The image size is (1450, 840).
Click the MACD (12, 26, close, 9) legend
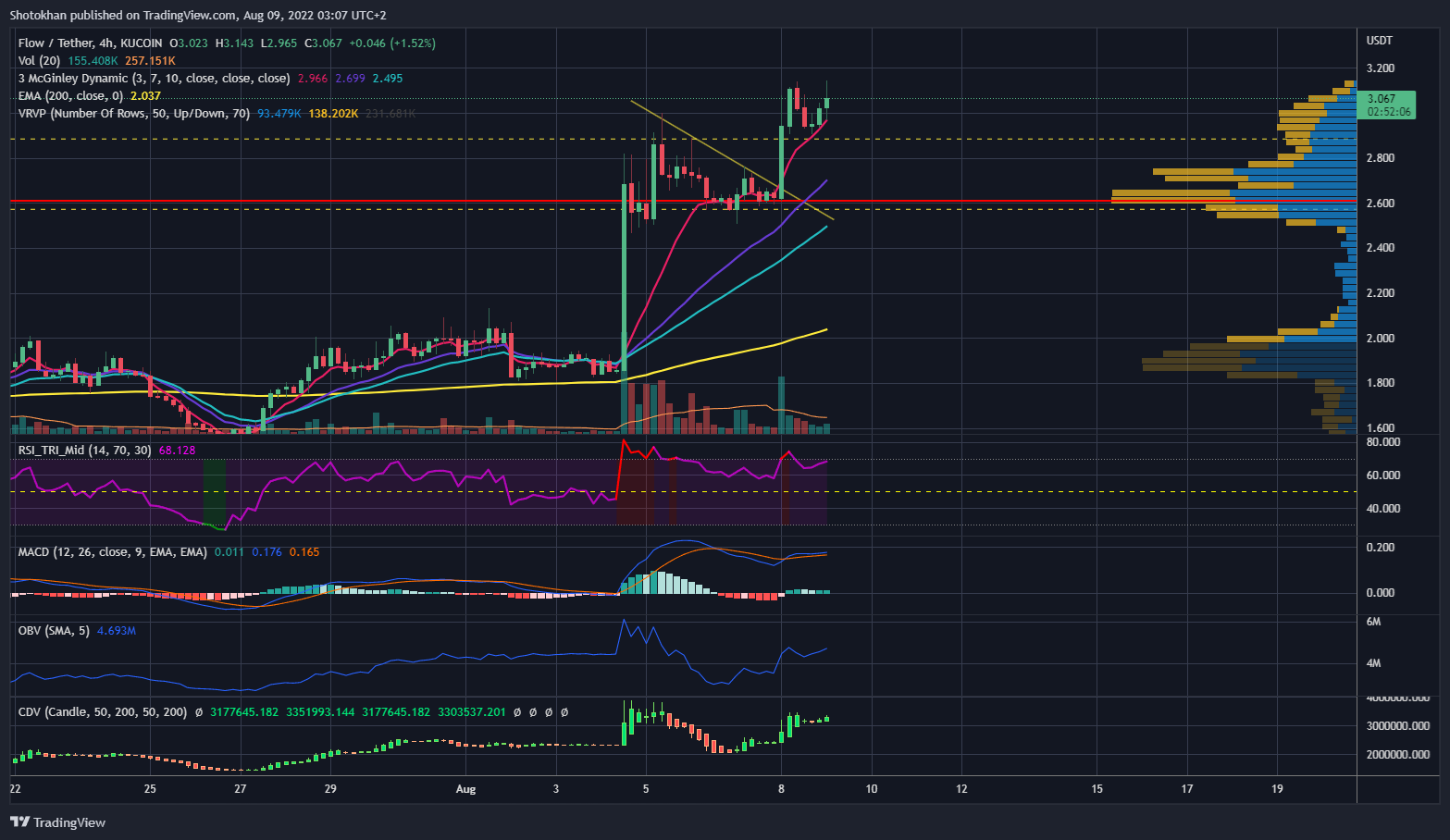tap(113, 551)
